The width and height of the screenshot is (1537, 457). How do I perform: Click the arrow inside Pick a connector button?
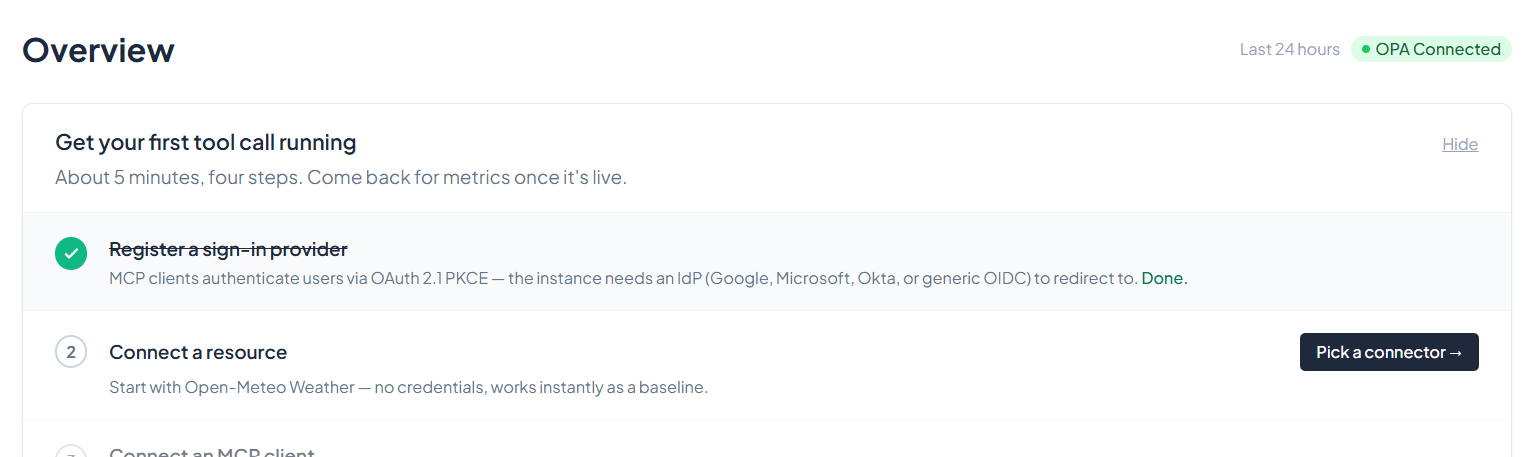pos(1455,352)
